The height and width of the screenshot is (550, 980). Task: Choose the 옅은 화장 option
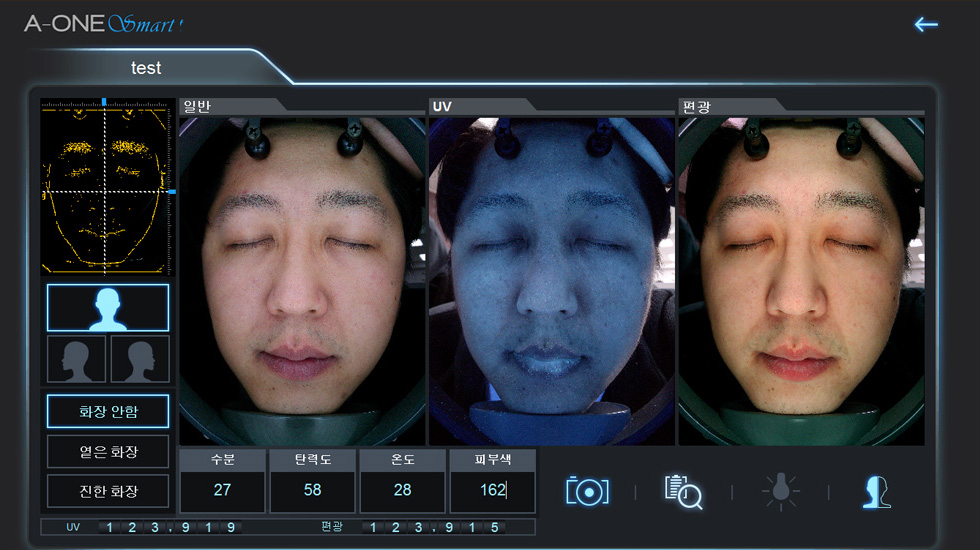[108, 452]
